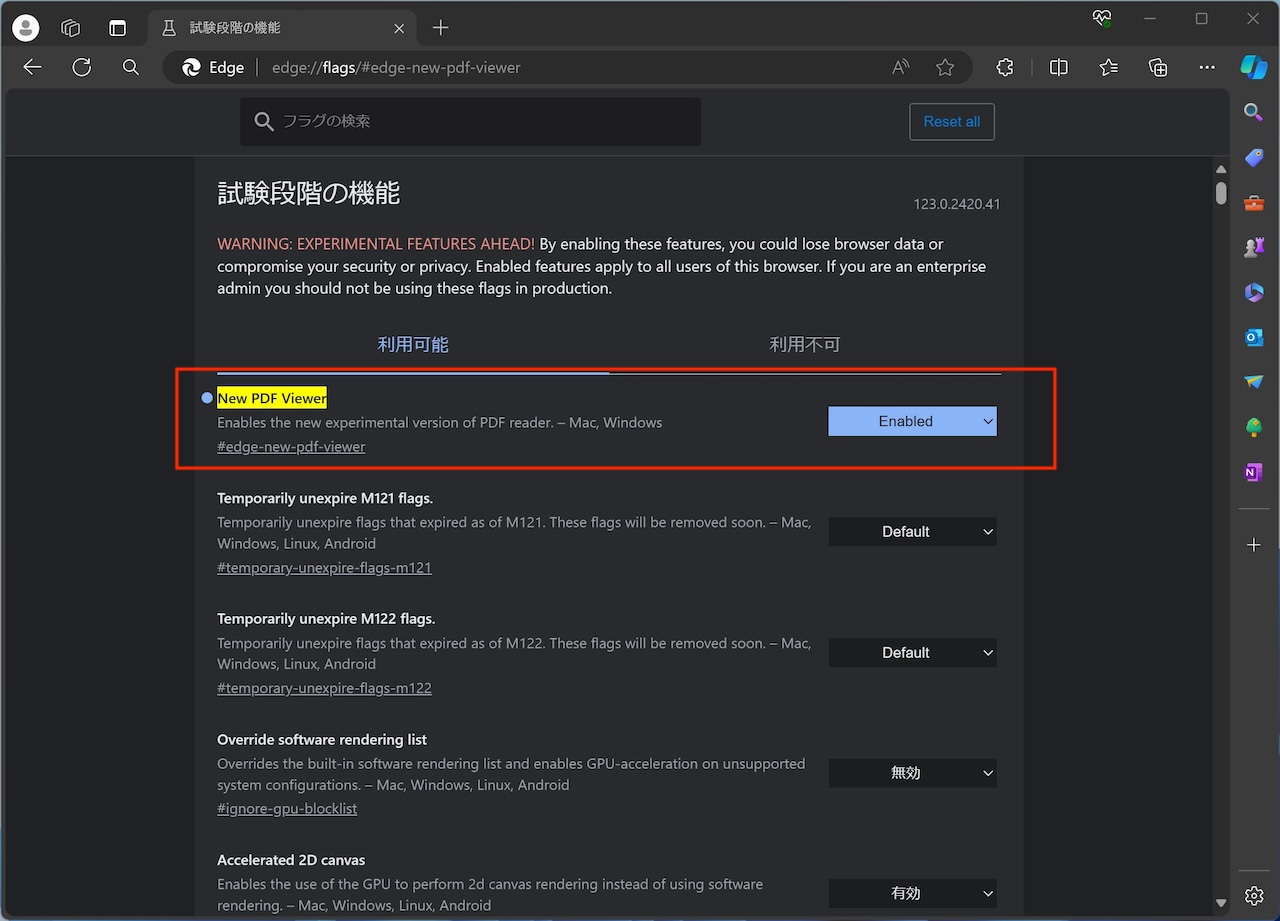The width and height of the screenshot is (1280, 921).
Task: Add a sidebar app with plus icon
Action: (x=1254, y=545)
